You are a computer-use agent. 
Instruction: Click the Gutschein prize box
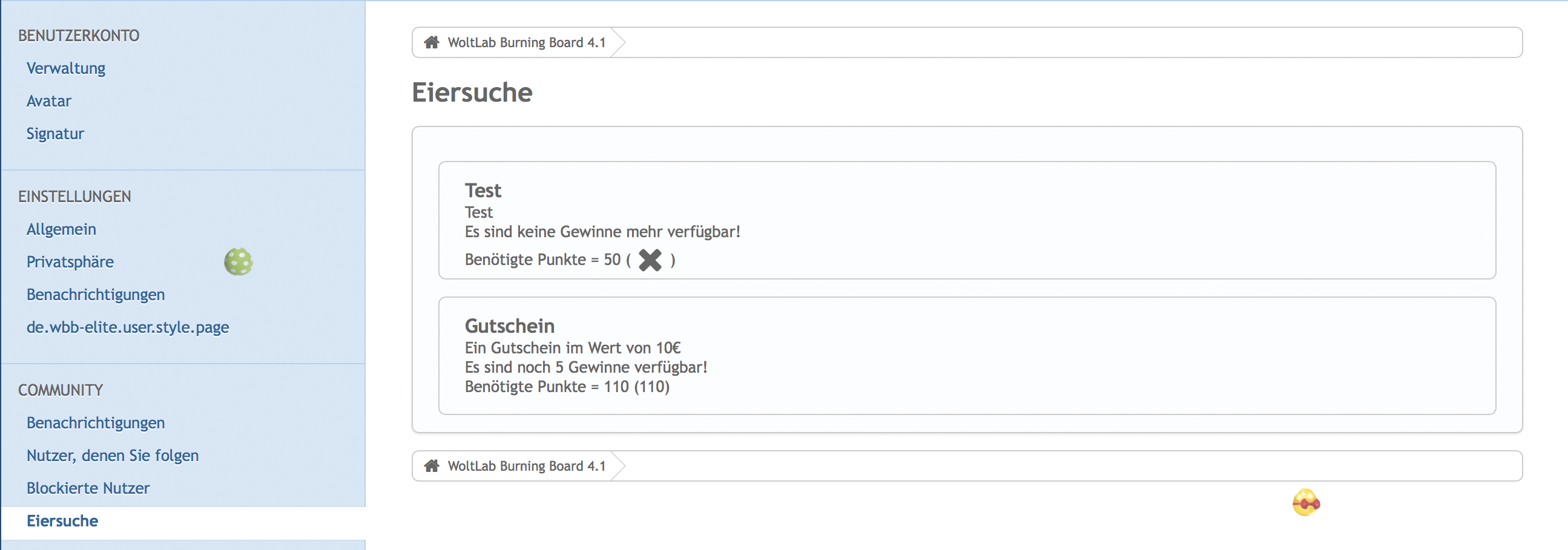pyautogui.click(x=967, y=355)
